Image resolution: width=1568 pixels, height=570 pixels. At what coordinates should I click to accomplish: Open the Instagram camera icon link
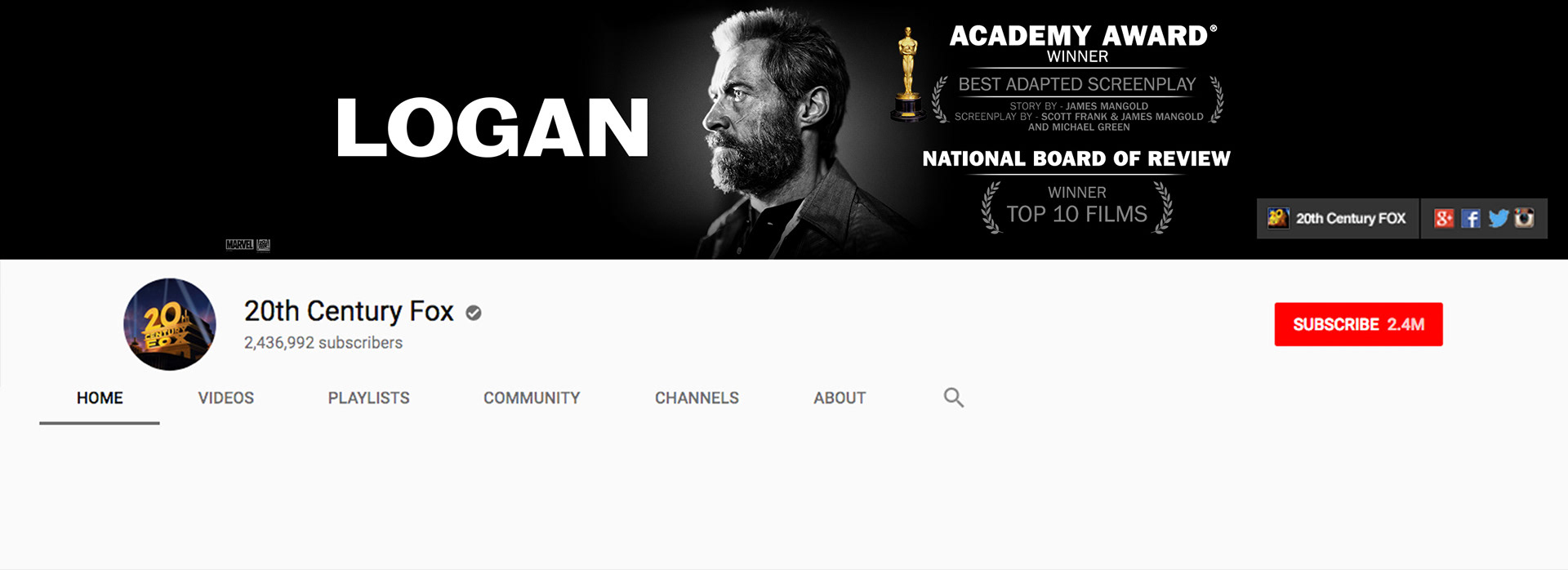tap(1524, 218)
